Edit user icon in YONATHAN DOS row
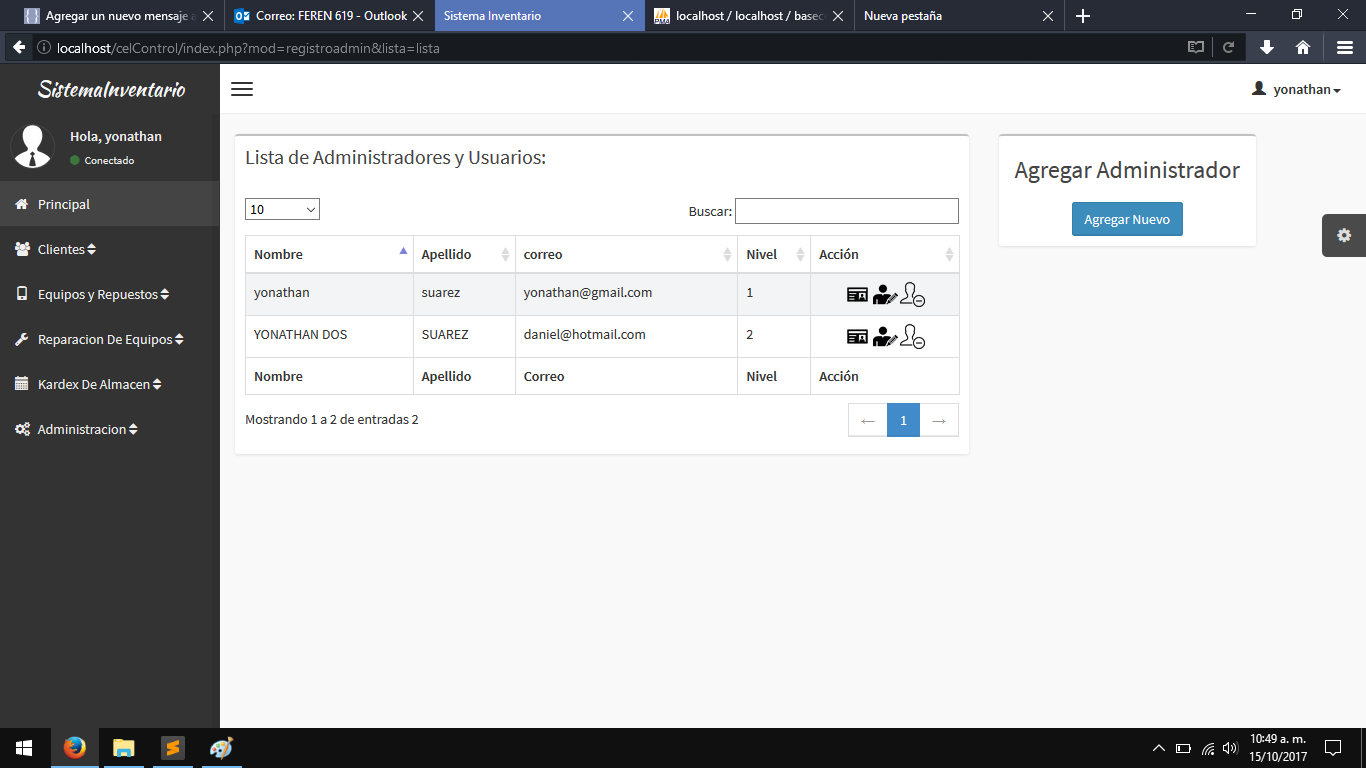This screenshot has height=768, width=1366. click(885, 337)
